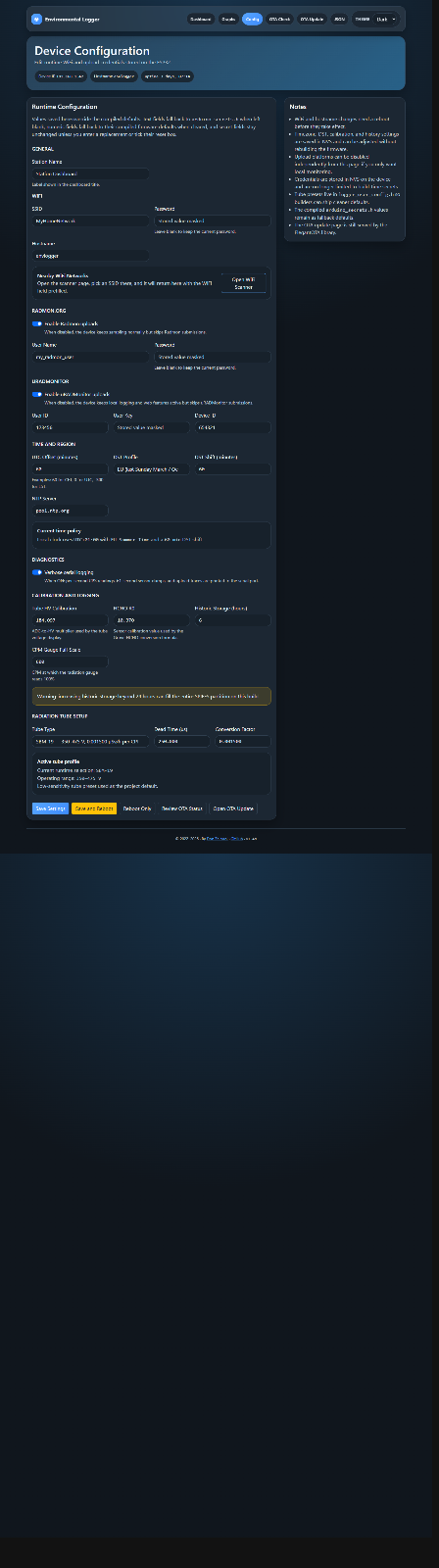The height and width of the screenshot is (1568, 439).
Task: Open the JSON nav item
Action: coord(339,19)
